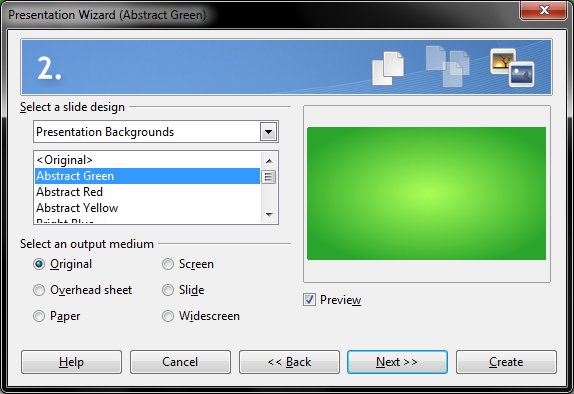574x394 pixels.
Task: Select Abstract Yellow slide design
Action: point(147,208)
